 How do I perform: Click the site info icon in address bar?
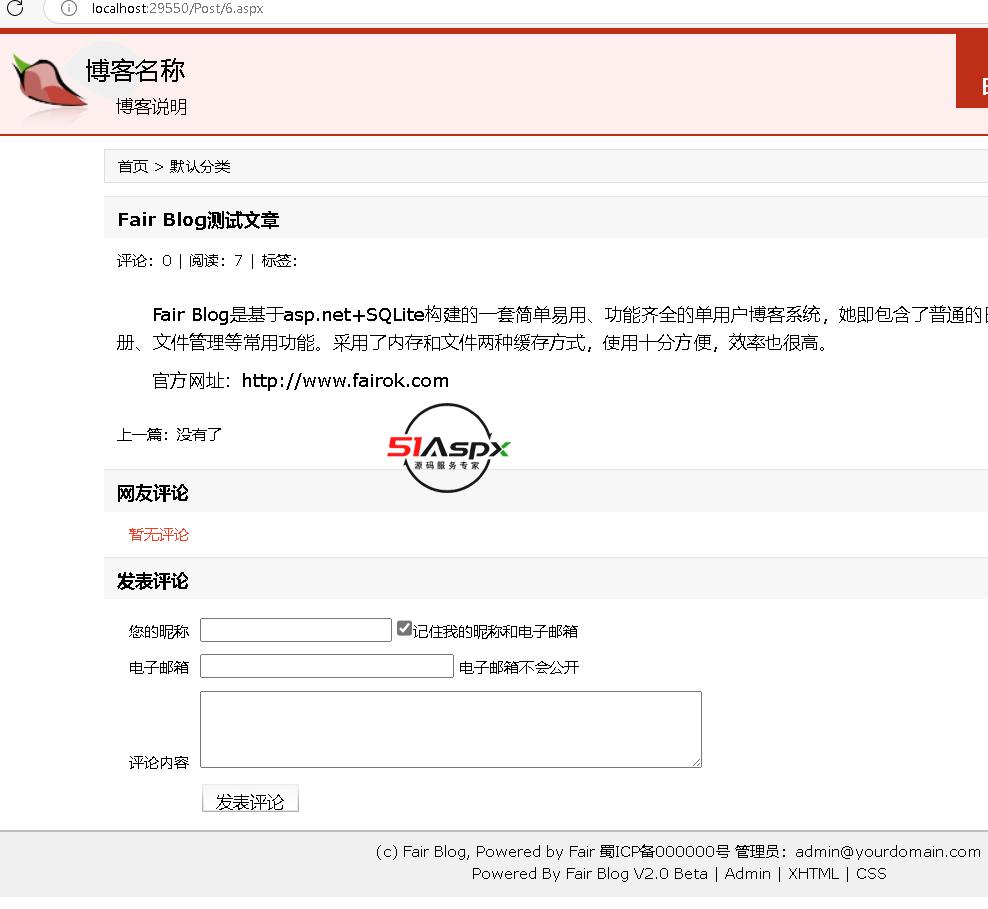pyautogui.click(x=69, y=8)
